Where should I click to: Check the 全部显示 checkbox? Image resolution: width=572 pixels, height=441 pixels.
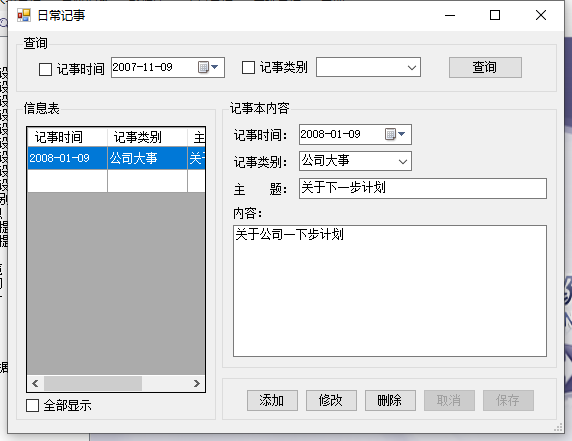coord(32,405)
